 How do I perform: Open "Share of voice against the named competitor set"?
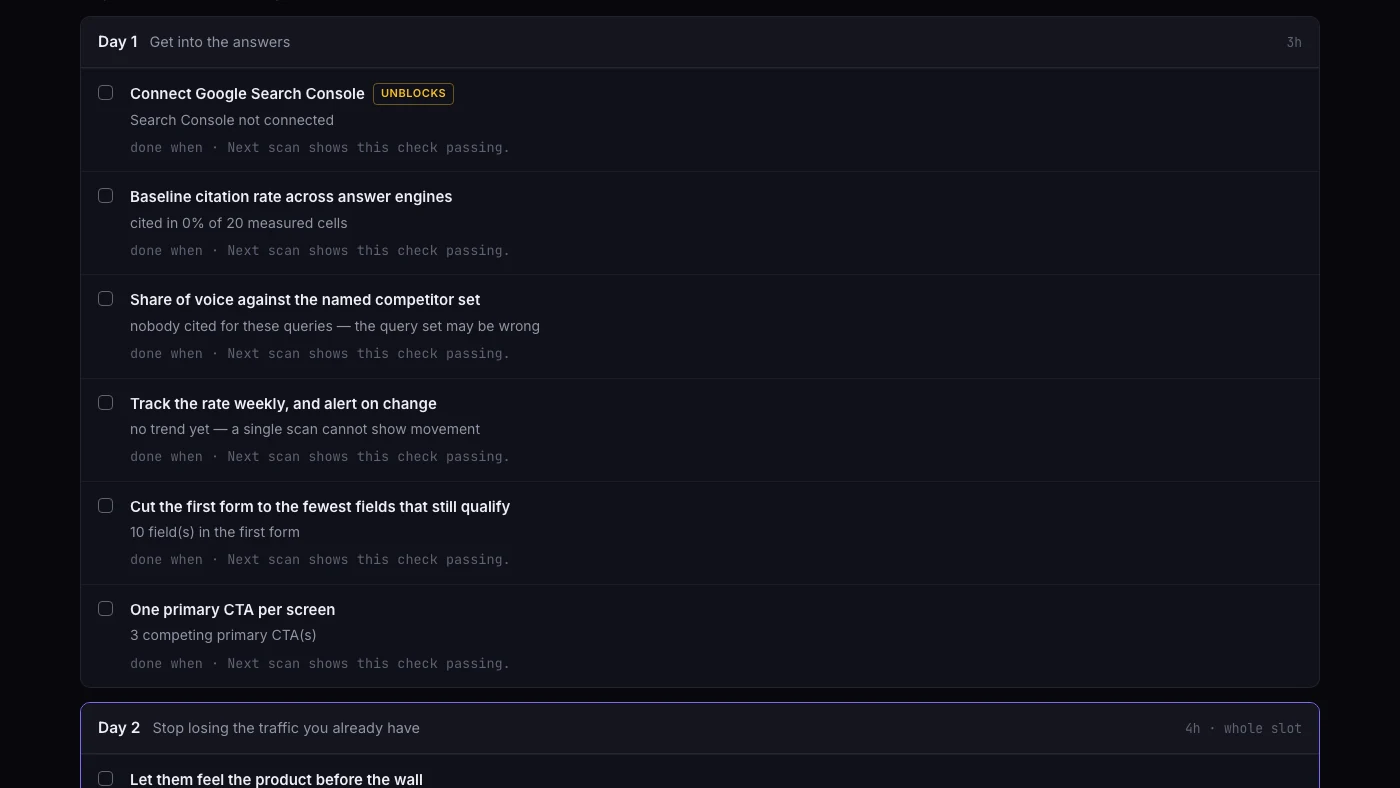tap(305, 299)
